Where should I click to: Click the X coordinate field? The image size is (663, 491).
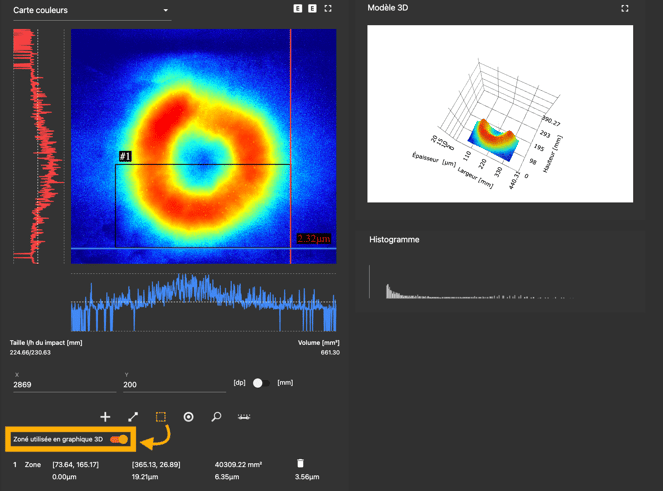60,384
